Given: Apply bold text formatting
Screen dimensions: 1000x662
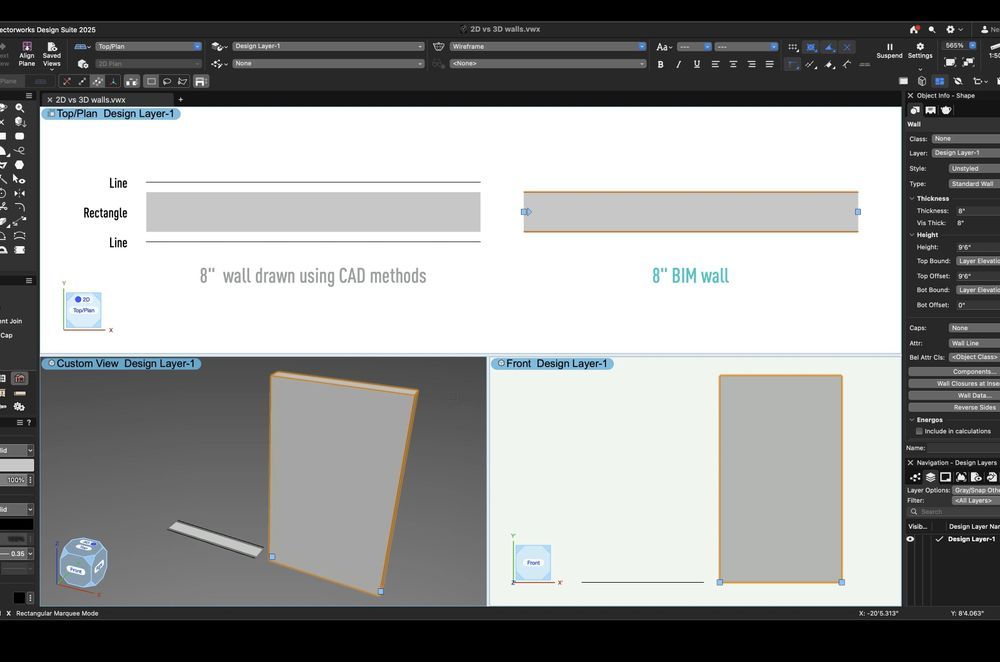Looking at the screenshot, I should (x=660, y=64).
